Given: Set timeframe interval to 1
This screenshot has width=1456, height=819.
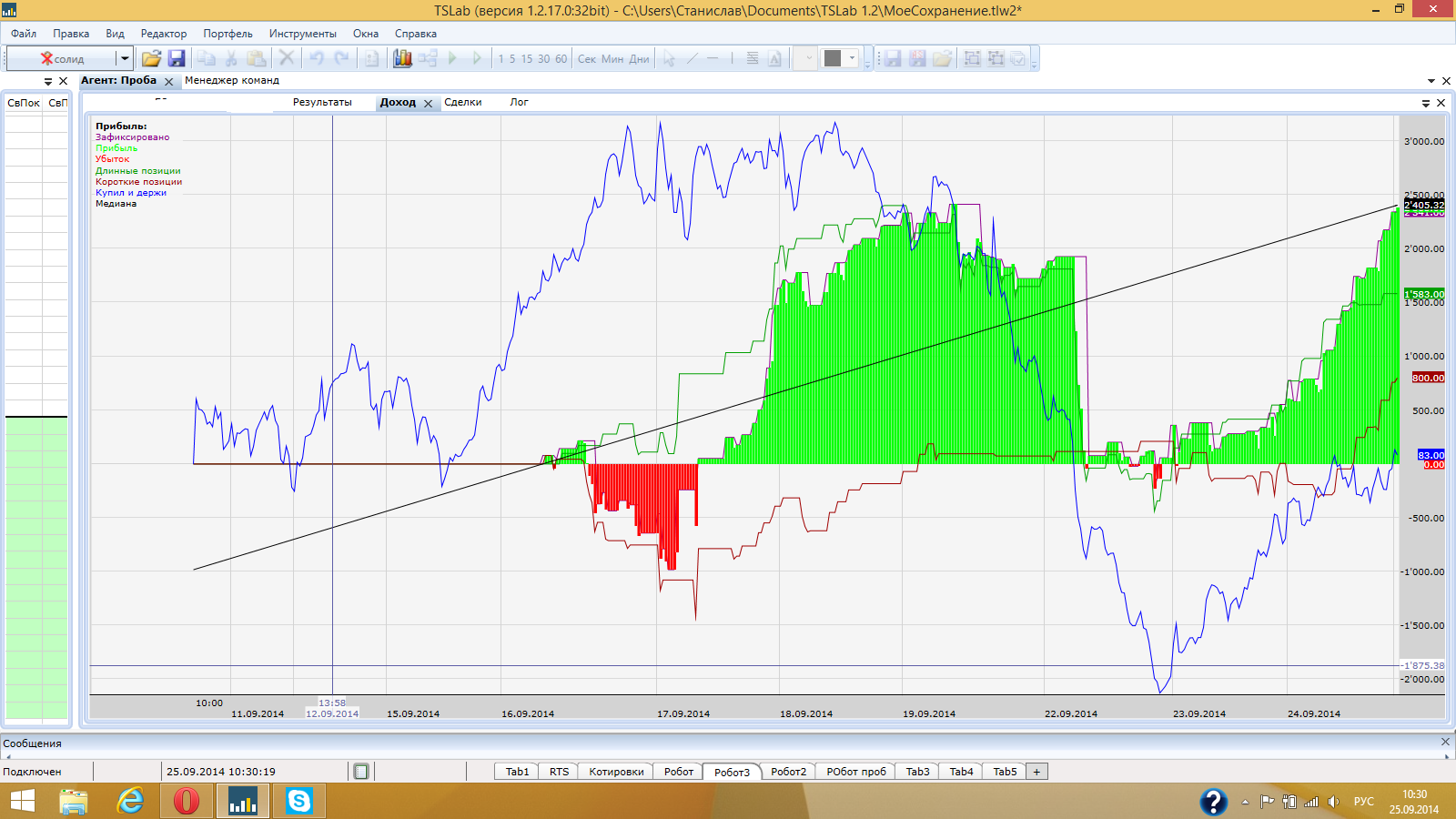Looking at the screenshot, I should coord(500,58).
